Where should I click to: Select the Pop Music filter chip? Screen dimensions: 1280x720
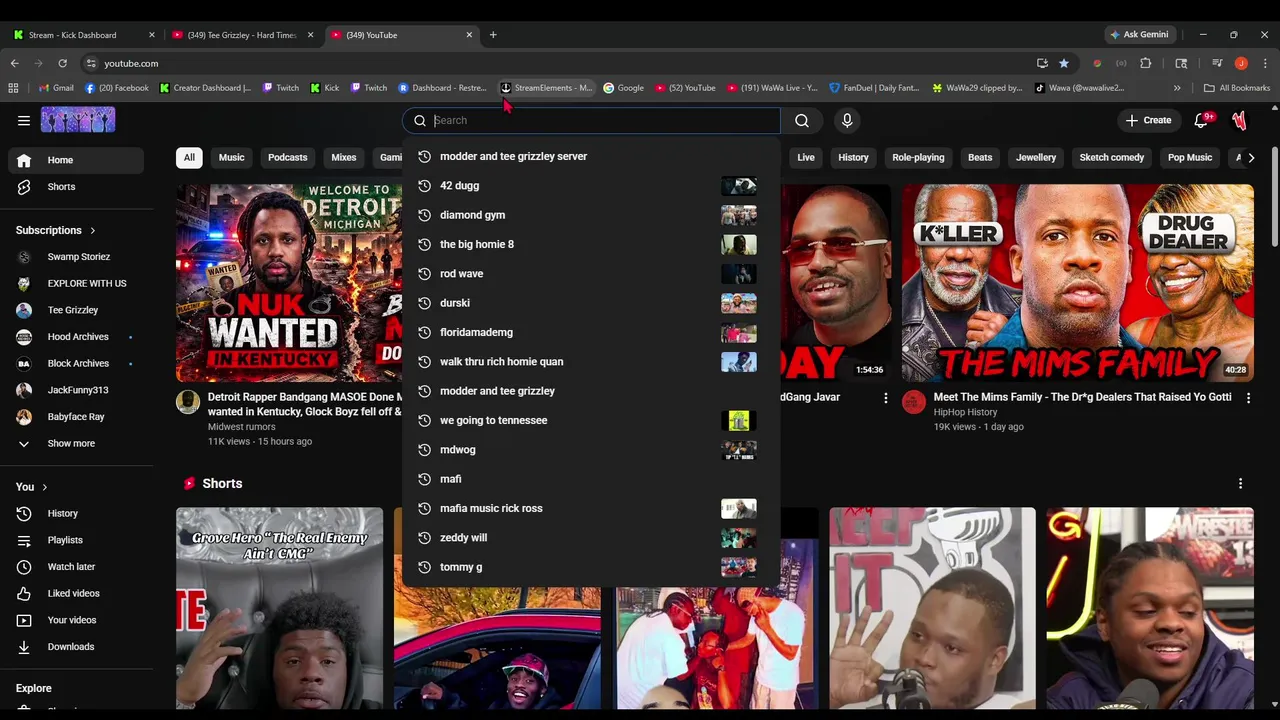[x=1190, y=158]
